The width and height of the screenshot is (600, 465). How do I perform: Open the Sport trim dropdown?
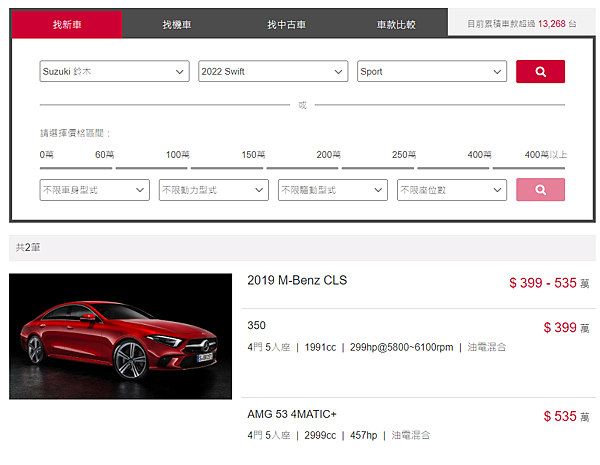[x=432, y=71]
